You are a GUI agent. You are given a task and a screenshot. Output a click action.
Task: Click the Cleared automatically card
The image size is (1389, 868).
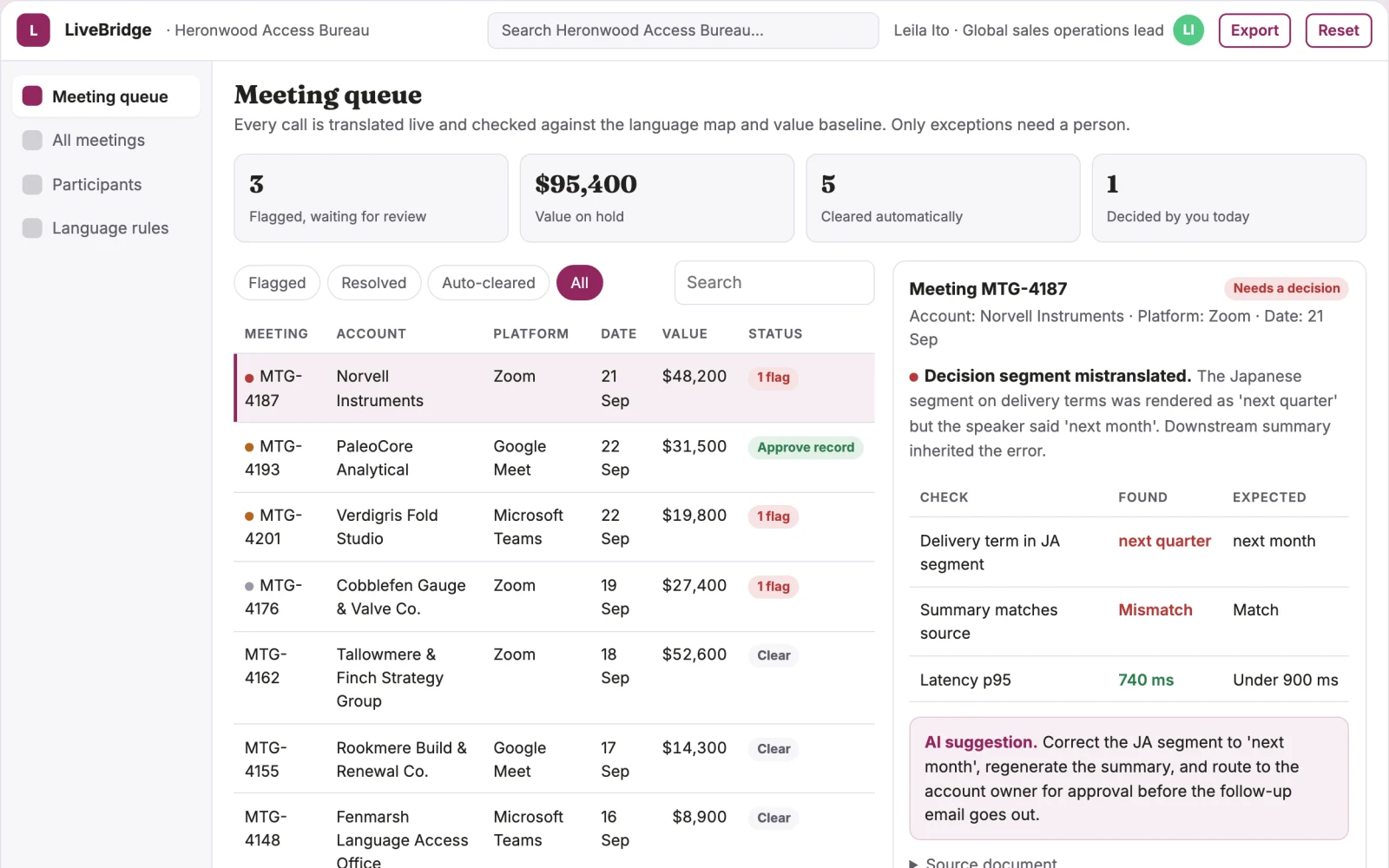coord(943,198)
